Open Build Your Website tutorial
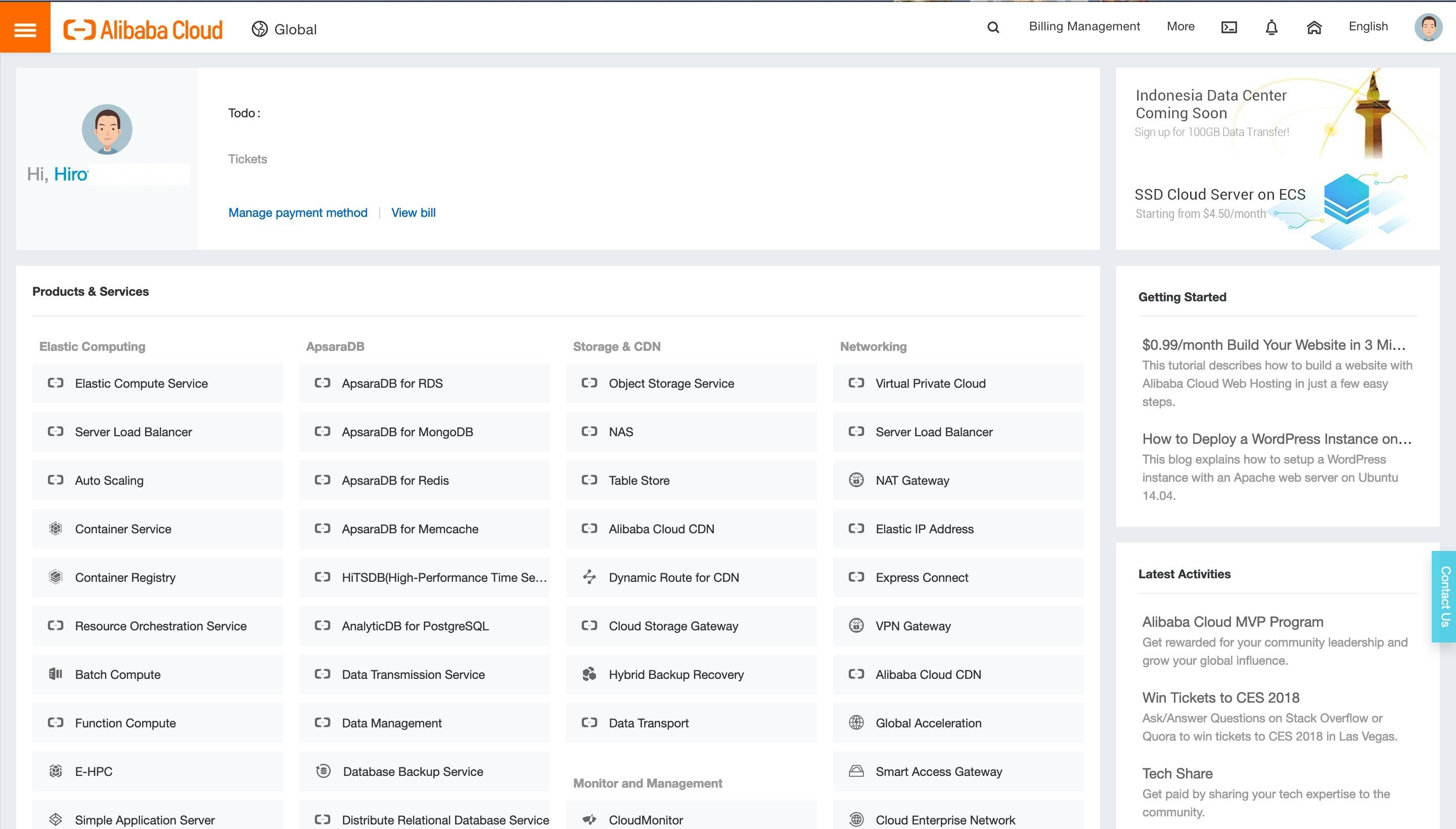 1274,344
